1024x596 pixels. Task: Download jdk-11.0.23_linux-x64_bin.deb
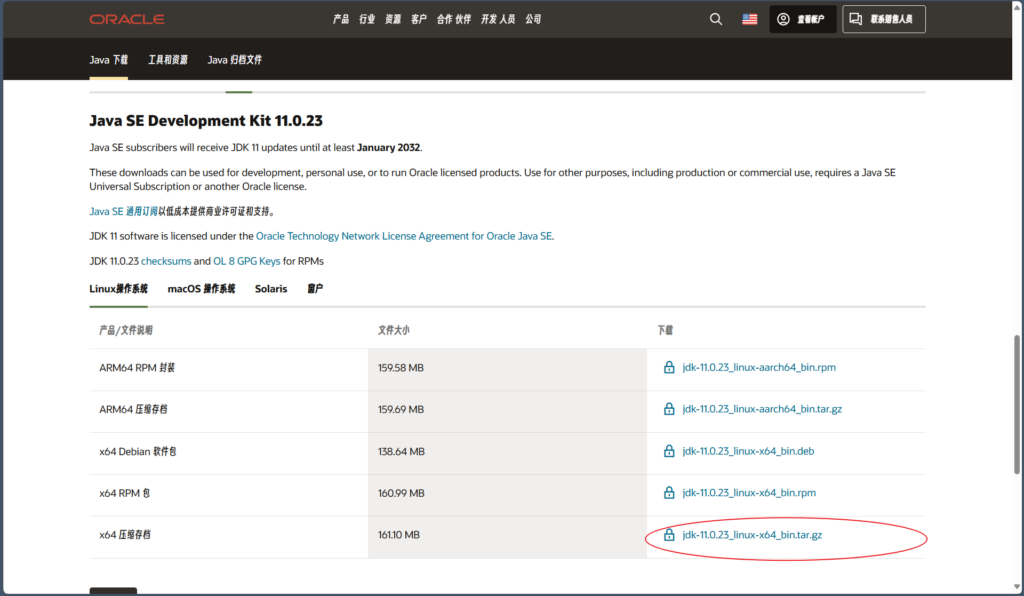748,451
